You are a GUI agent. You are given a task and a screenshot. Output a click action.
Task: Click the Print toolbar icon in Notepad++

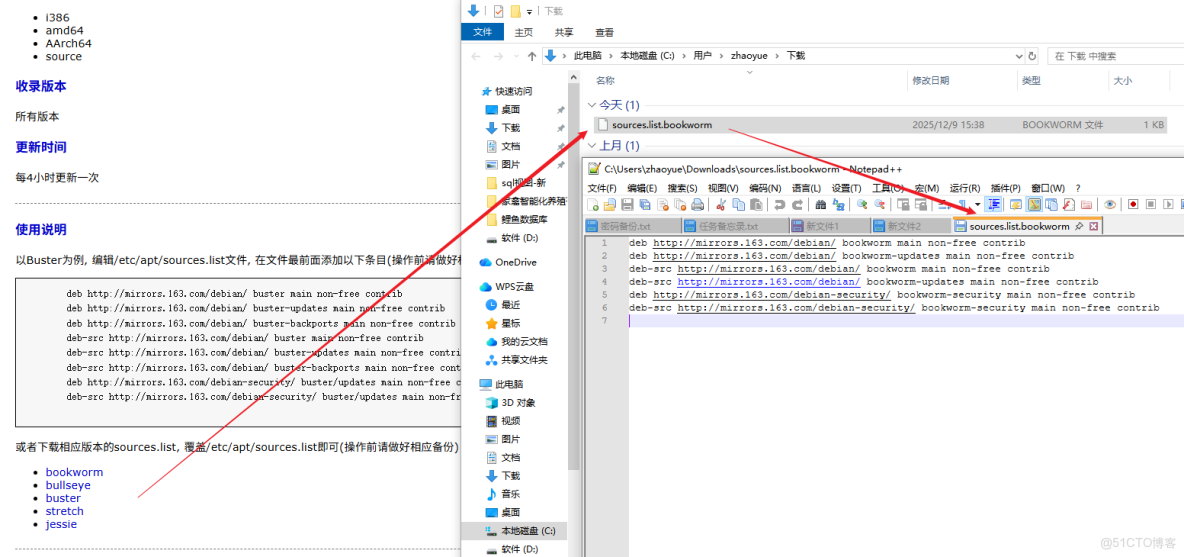coord(698,205)
